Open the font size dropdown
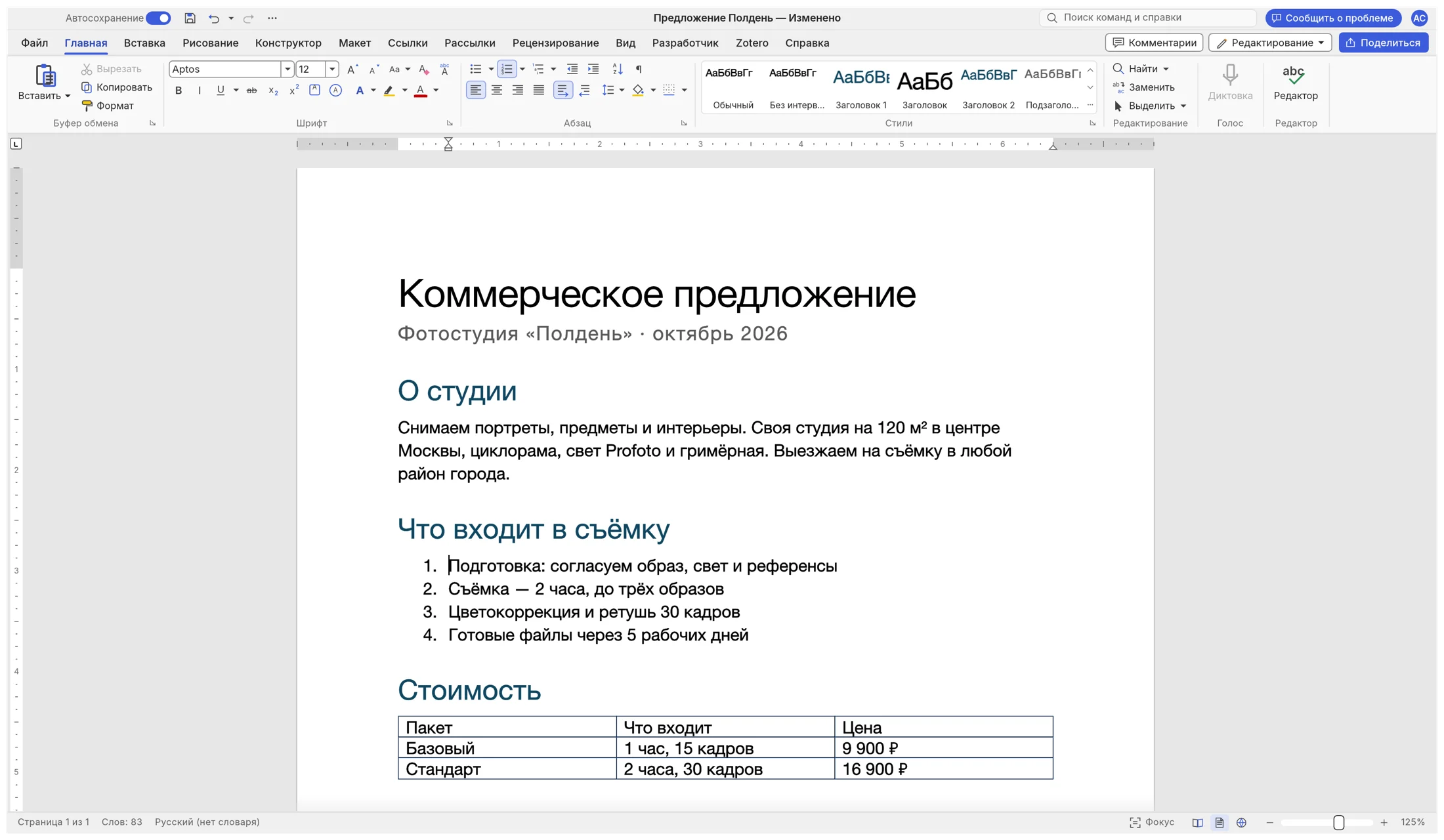Image resolution: width=1444 pixels, height=840 pixels. click(x=332, y=69)
